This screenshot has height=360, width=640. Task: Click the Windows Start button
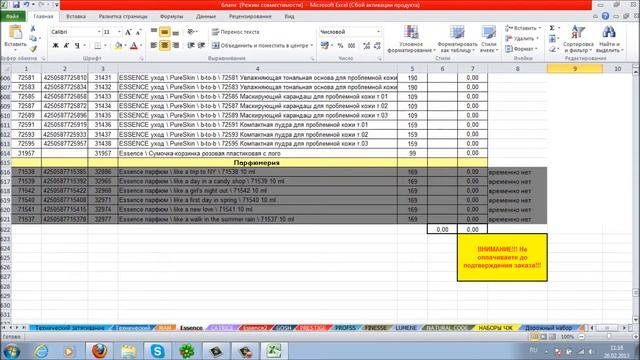click(x=11, y=351)
